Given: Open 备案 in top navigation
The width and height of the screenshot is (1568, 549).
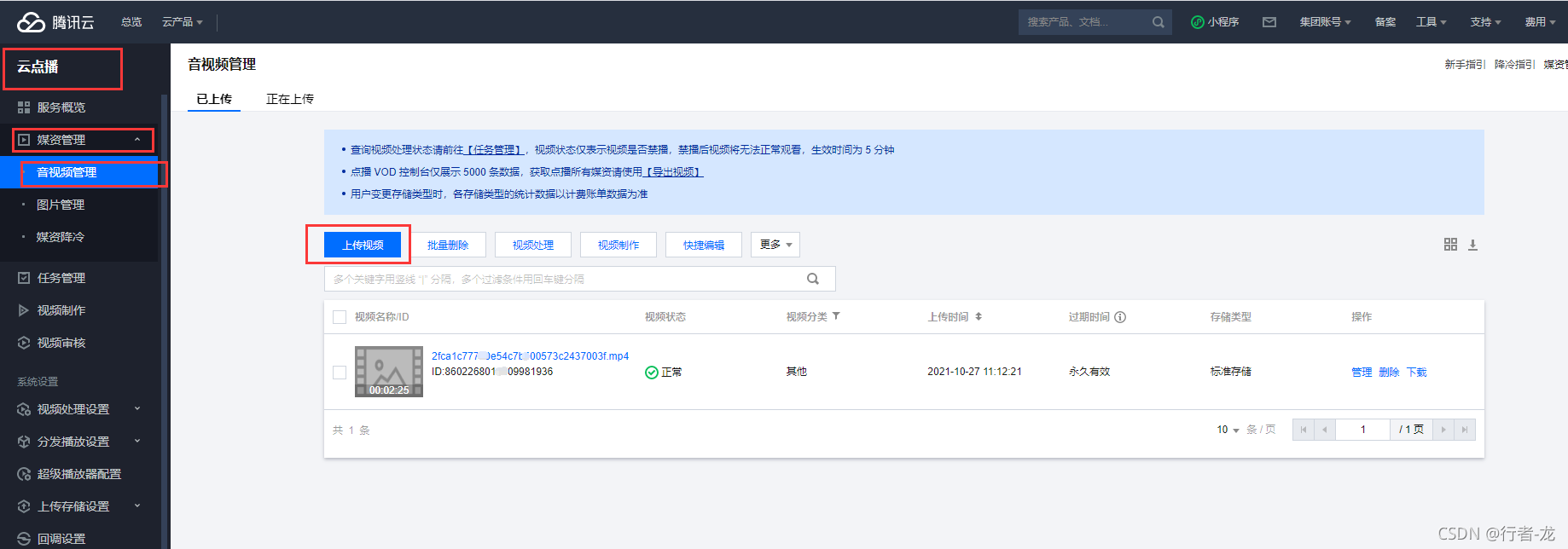Looking at the screenshot, I should coord(1385,22).
